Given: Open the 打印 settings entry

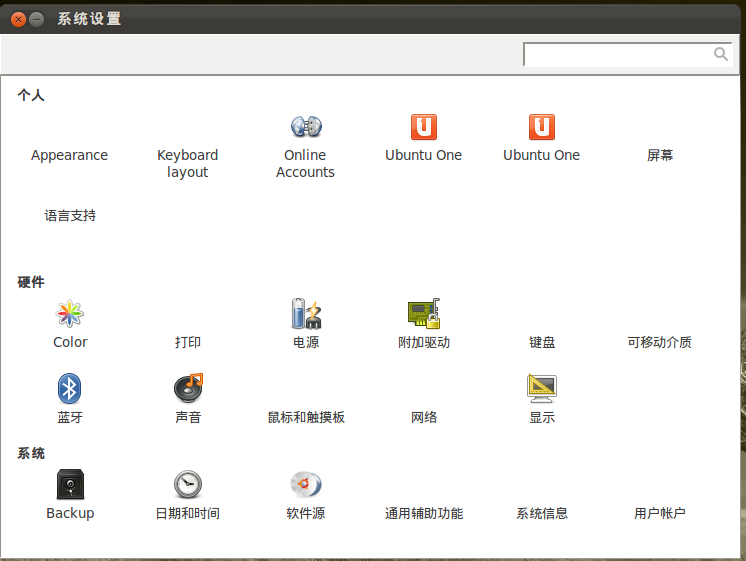Looking at the screenshot, I should [x=187, y=342].
